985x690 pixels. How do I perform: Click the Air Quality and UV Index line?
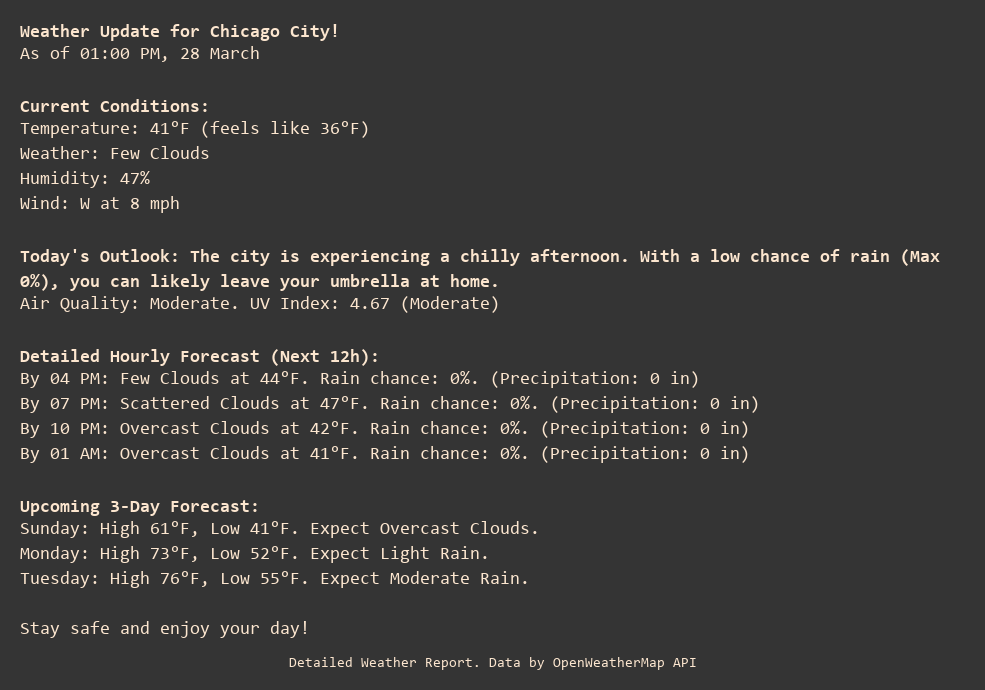[259, 303]
